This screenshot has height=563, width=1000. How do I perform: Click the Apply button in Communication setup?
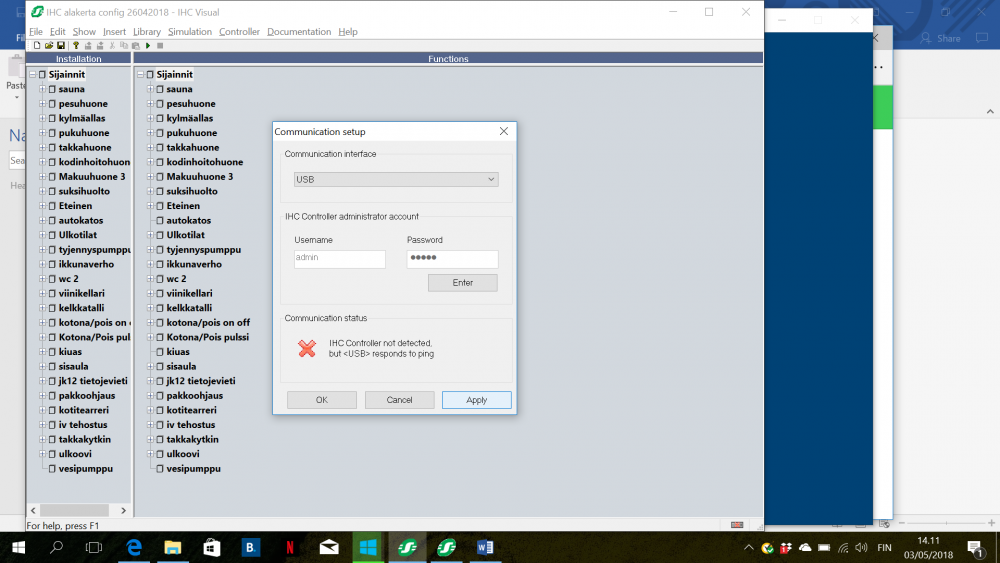point(476,400)
